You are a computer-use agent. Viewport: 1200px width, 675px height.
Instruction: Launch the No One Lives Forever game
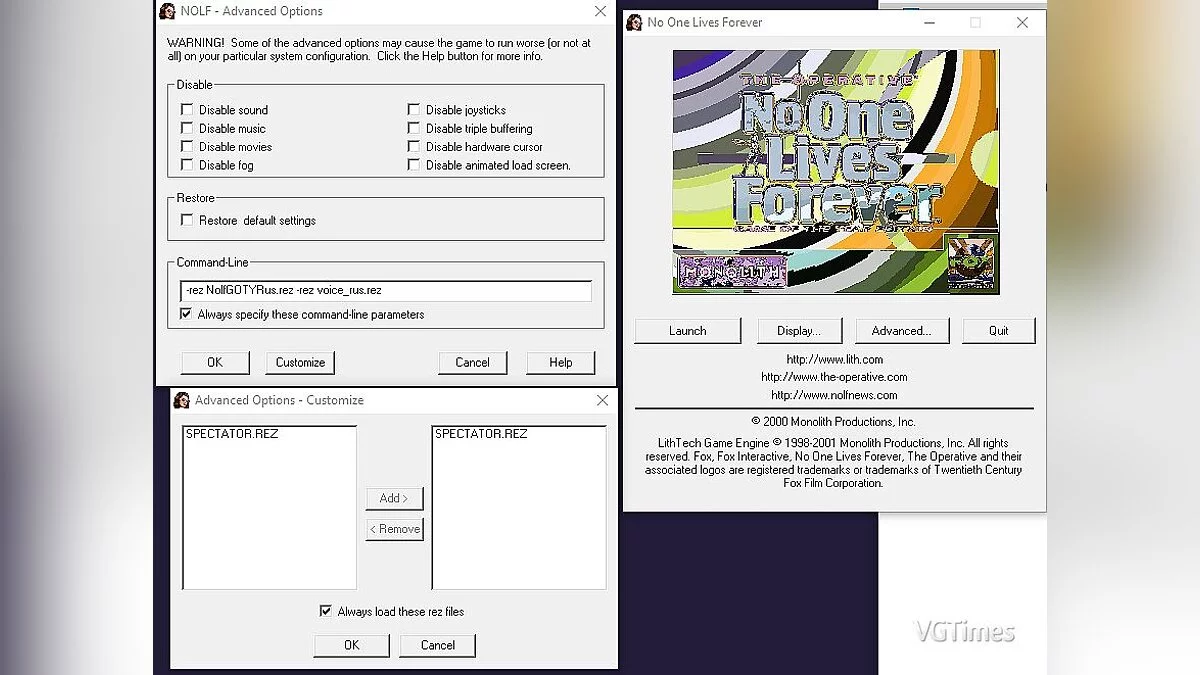(688, 331)
